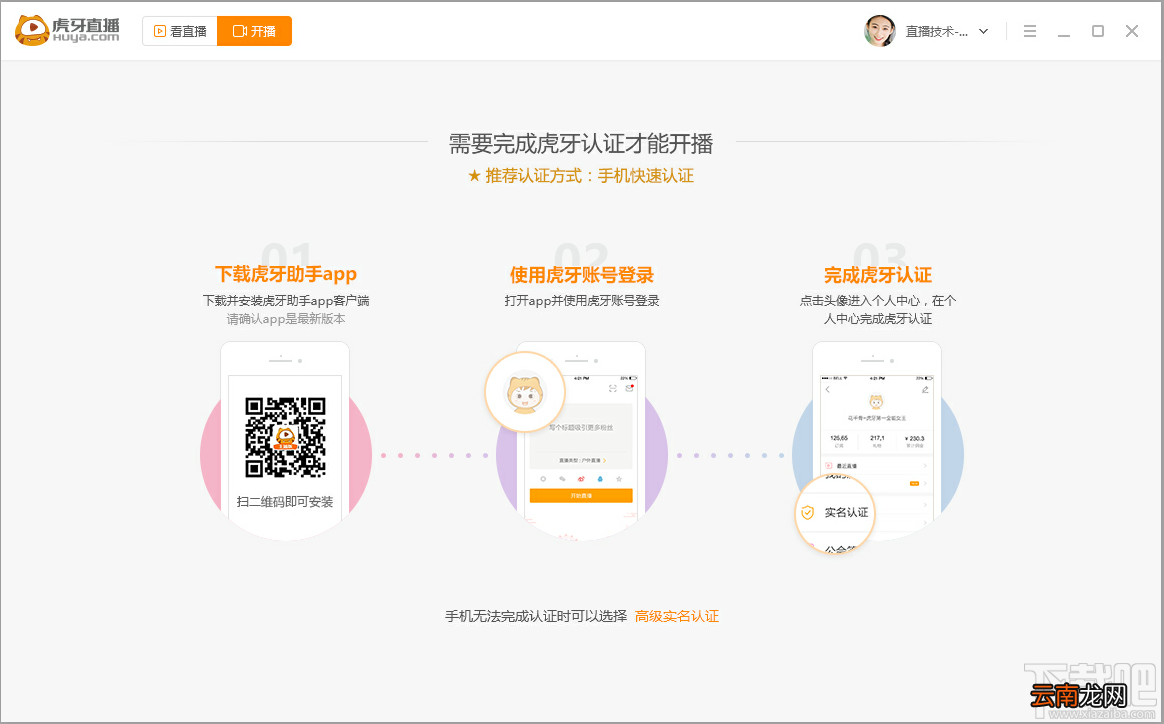Click the 完成虎牙认证 heading

pyautogui.click(x=877, y=275)
